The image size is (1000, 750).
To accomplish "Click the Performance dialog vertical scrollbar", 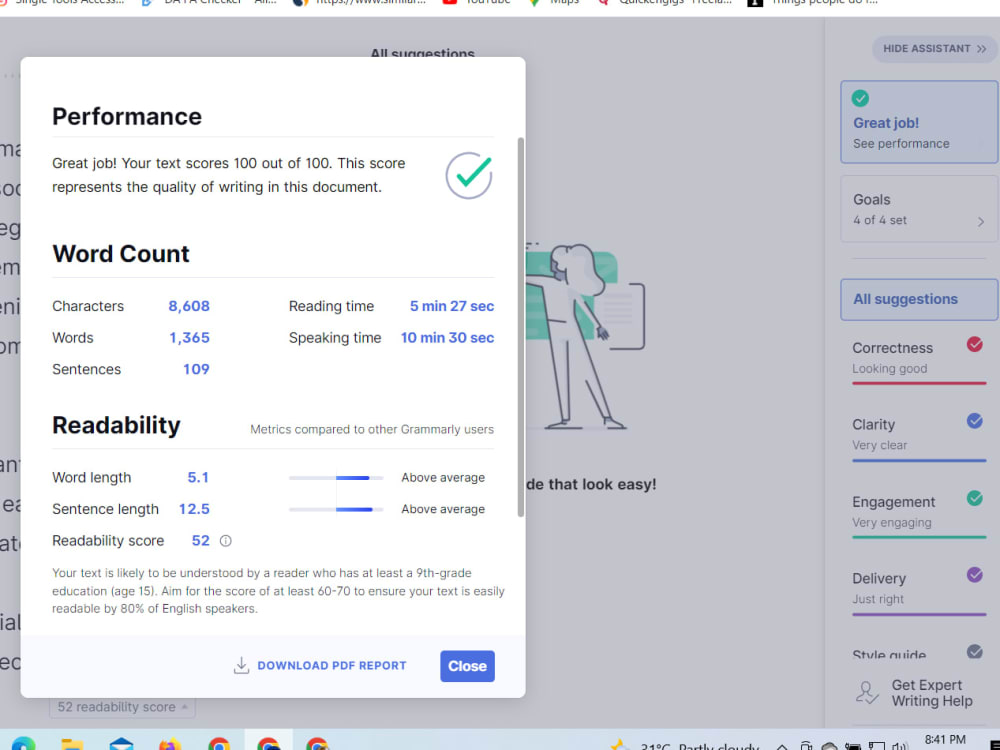I will 520,327.
